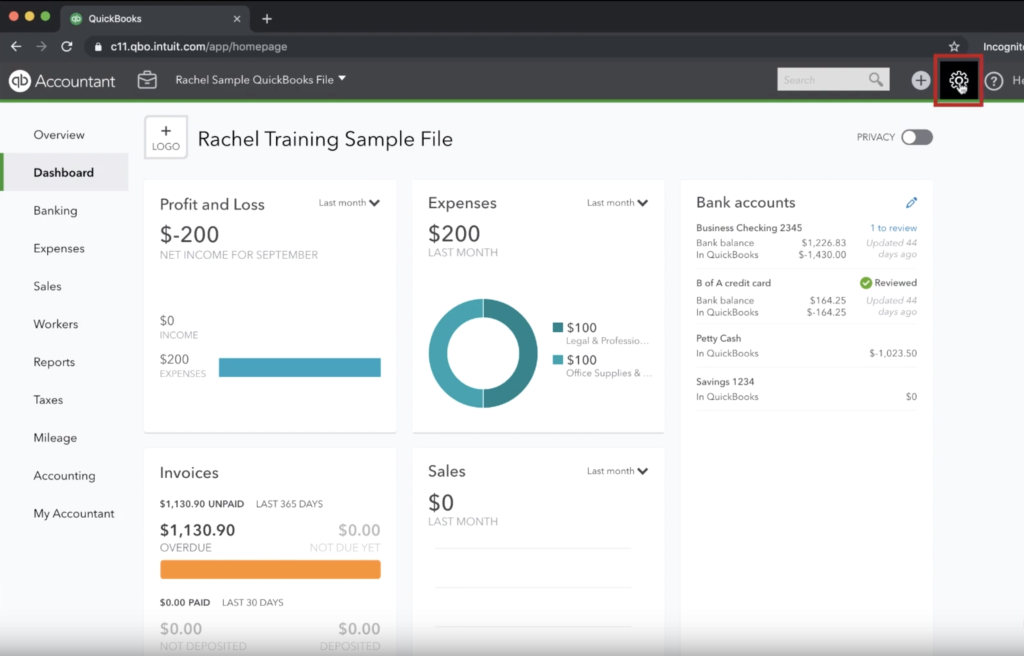Click the $0 Sales last month amount

point(441,502)
